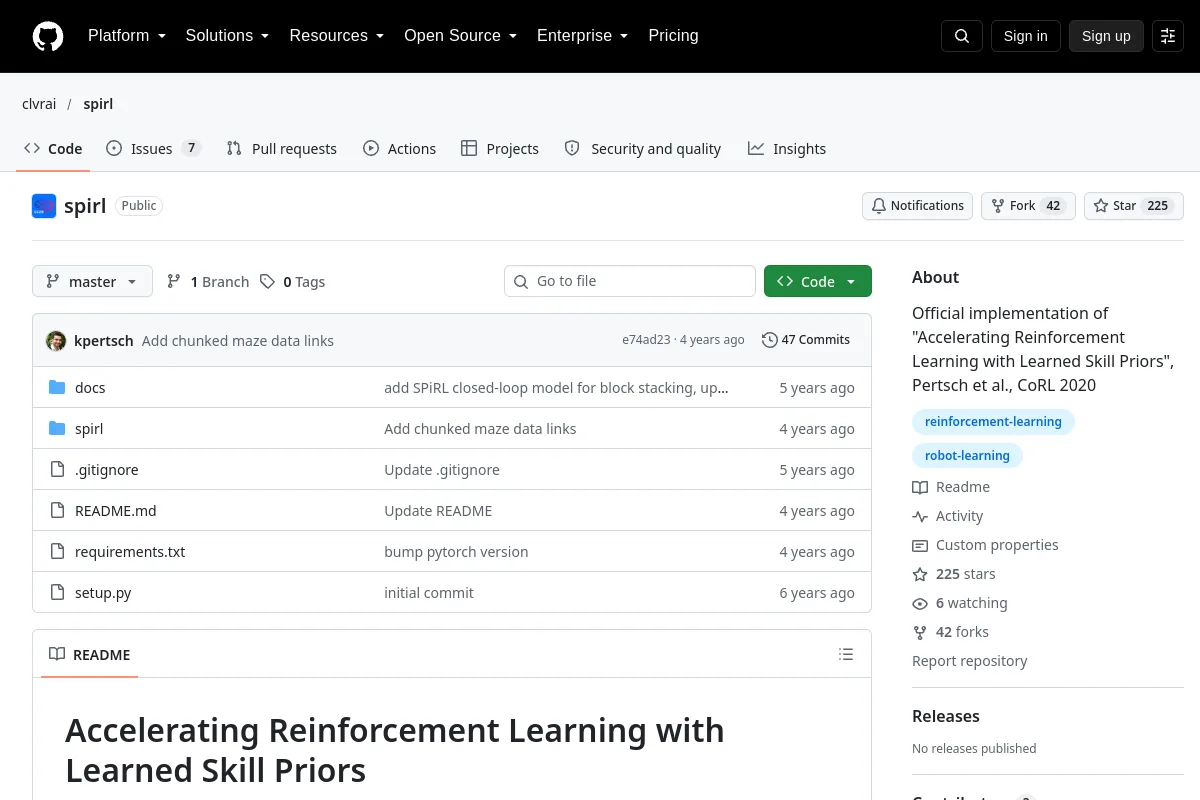Click Report repository link
The height and width of the screenshot is (800, 1200).
coord(969,661)
